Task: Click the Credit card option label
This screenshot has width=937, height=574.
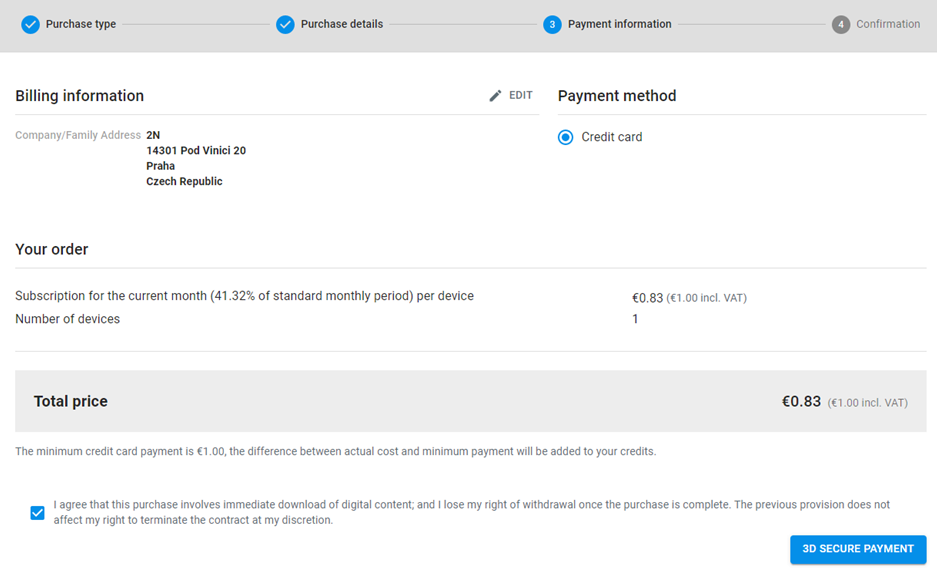Action: [612, 137]
